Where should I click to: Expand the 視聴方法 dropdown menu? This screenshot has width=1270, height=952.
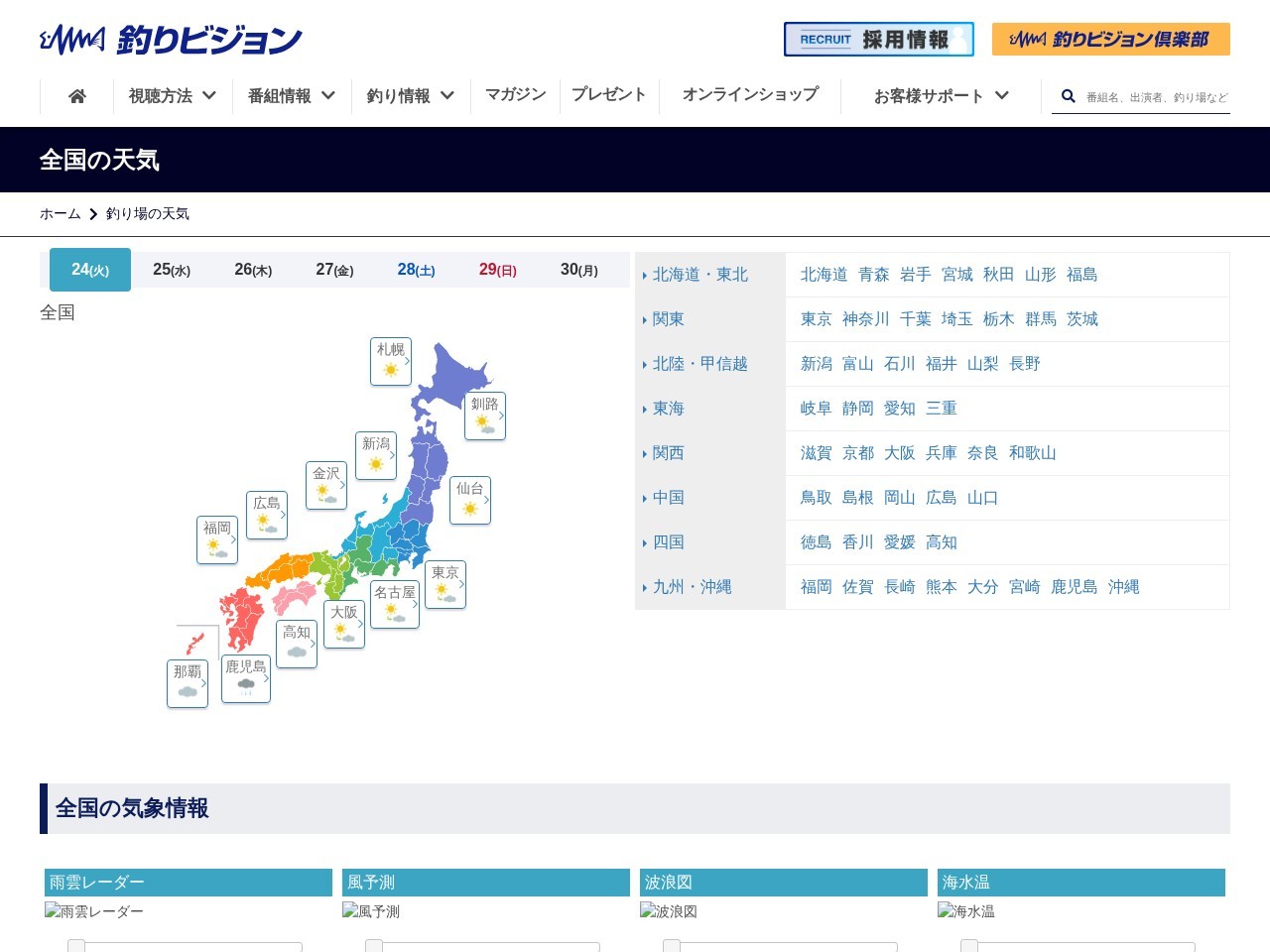point(173,96)
